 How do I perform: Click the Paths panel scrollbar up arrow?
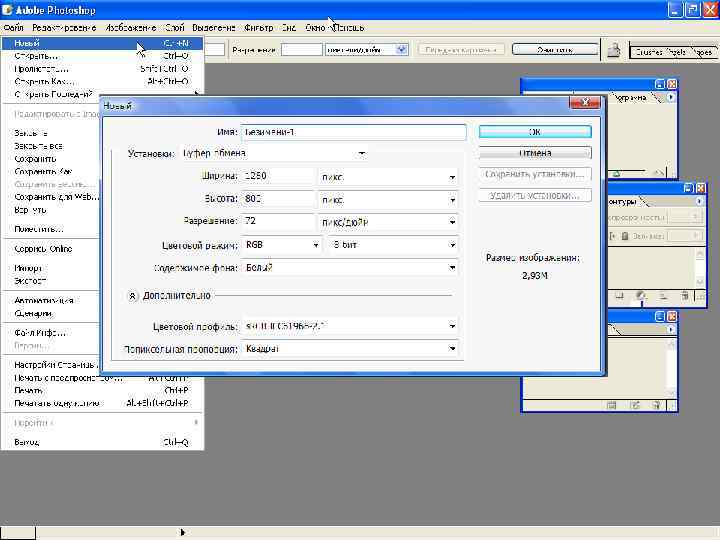[x=699, y=253]
